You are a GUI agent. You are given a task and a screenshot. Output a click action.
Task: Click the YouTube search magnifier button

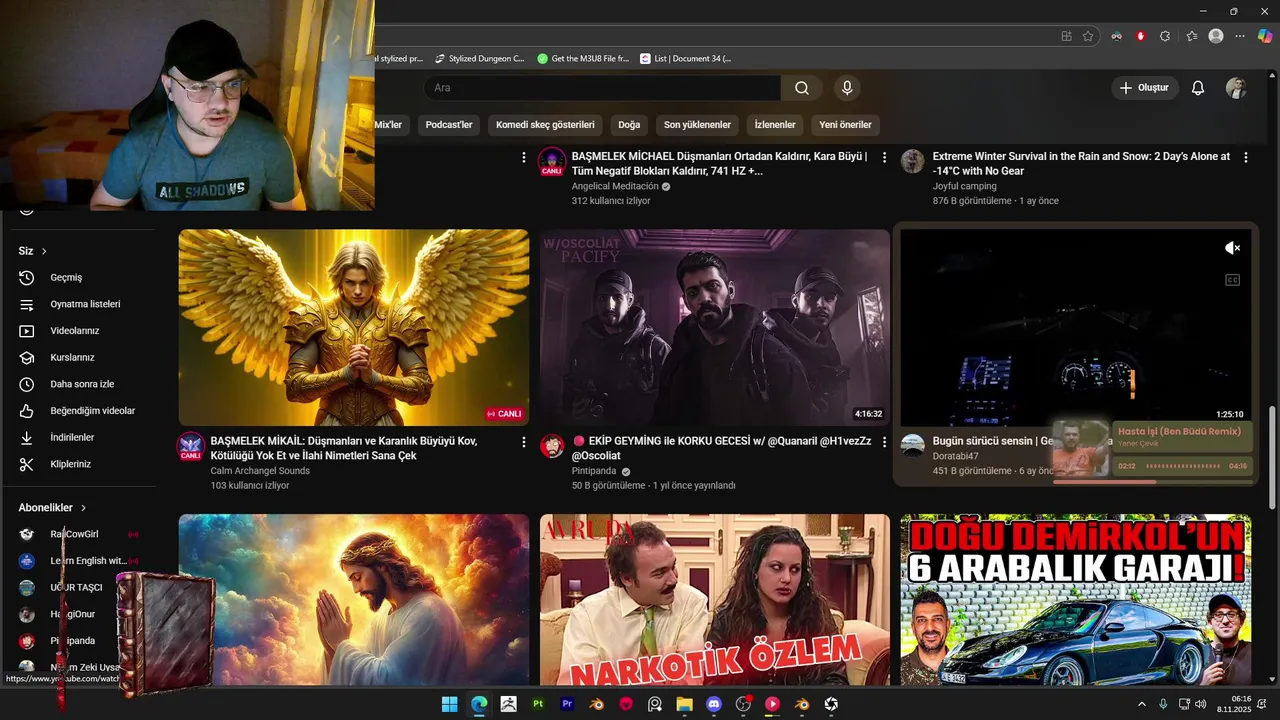pos(802,88)
